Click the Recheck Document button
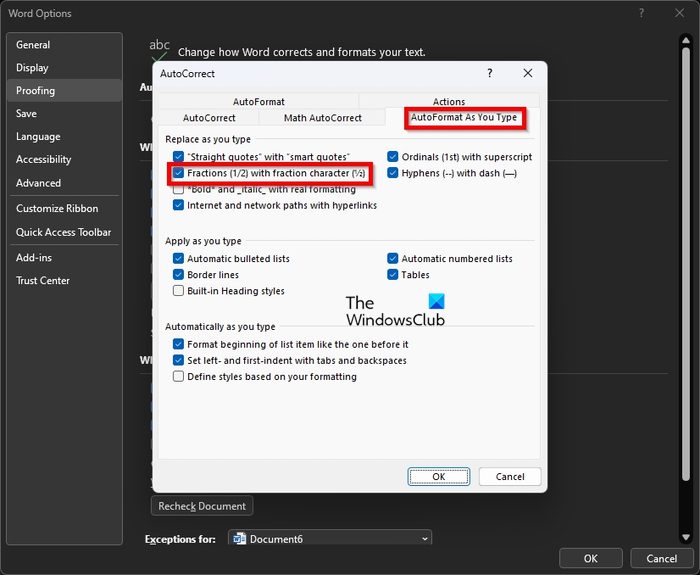This screenshot has width=700, height=575. [202, 506]
